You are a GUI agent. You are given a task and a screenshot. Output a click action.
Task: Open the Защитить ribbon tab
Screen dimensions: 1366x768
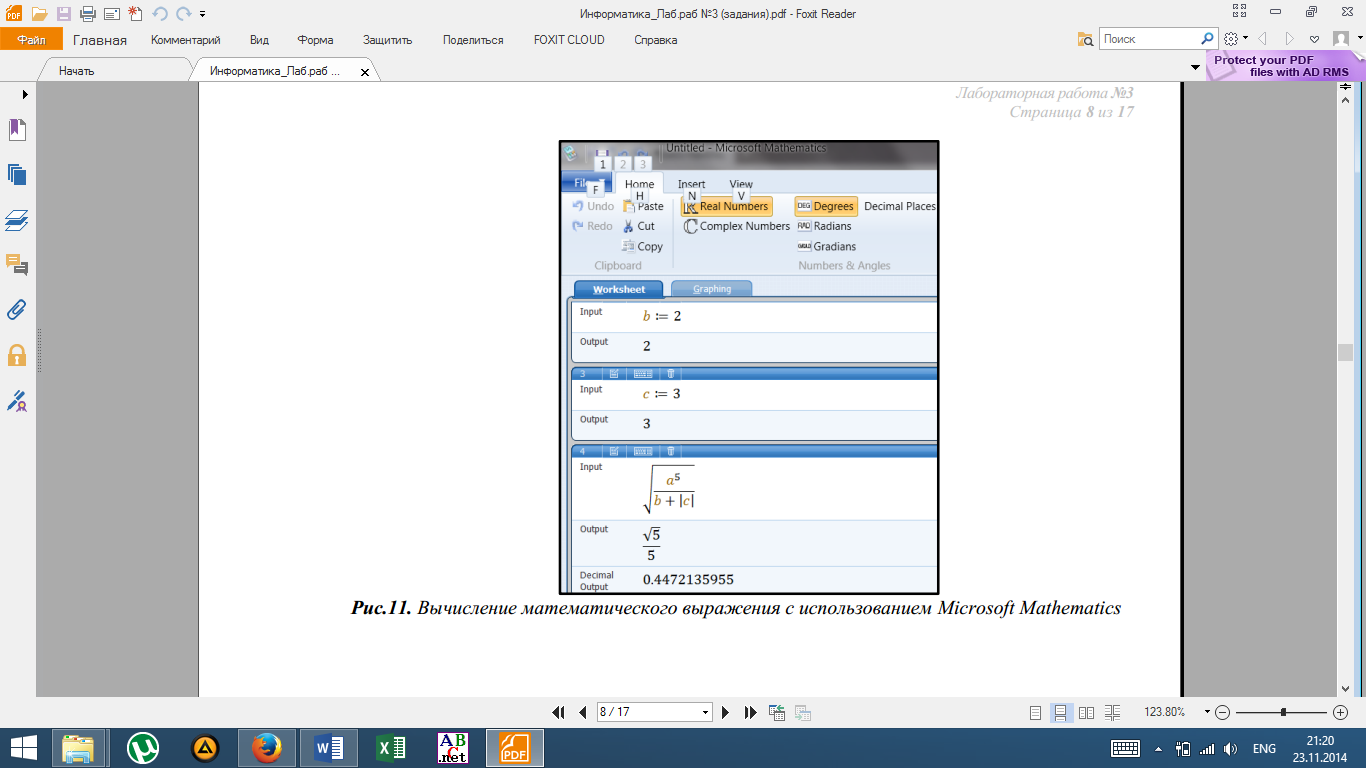(388, 40)
